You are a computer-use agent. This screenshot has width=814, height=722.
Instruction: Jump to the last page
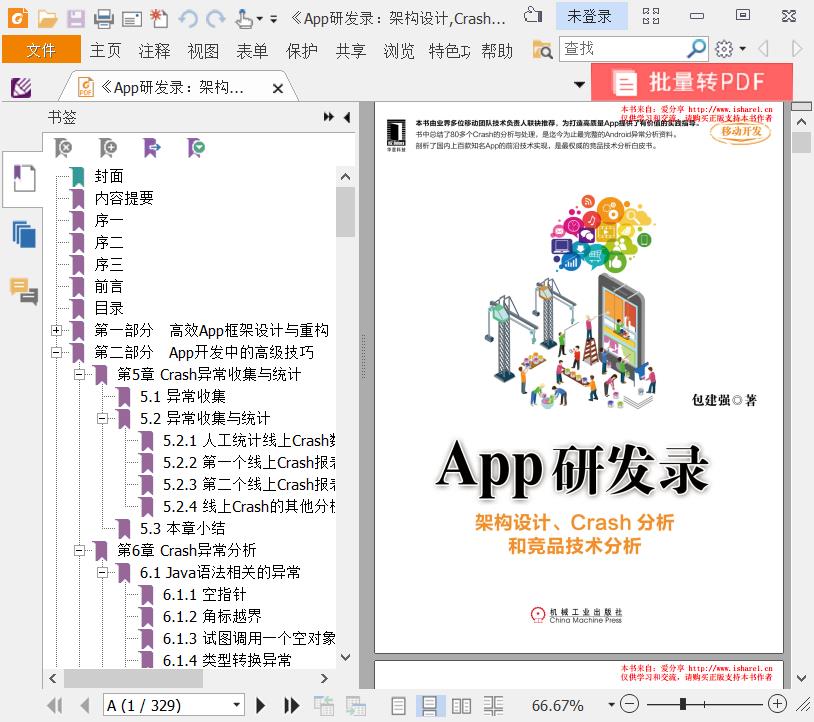pyautogui.click(x=292, y=705)
